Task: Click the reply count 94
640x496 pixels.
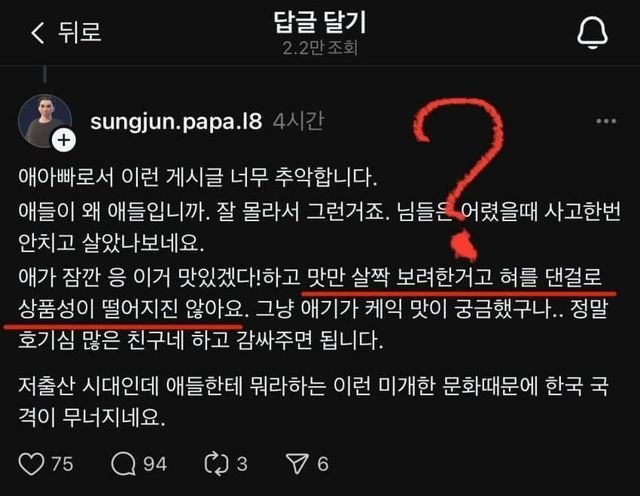Action: (155, 464)
